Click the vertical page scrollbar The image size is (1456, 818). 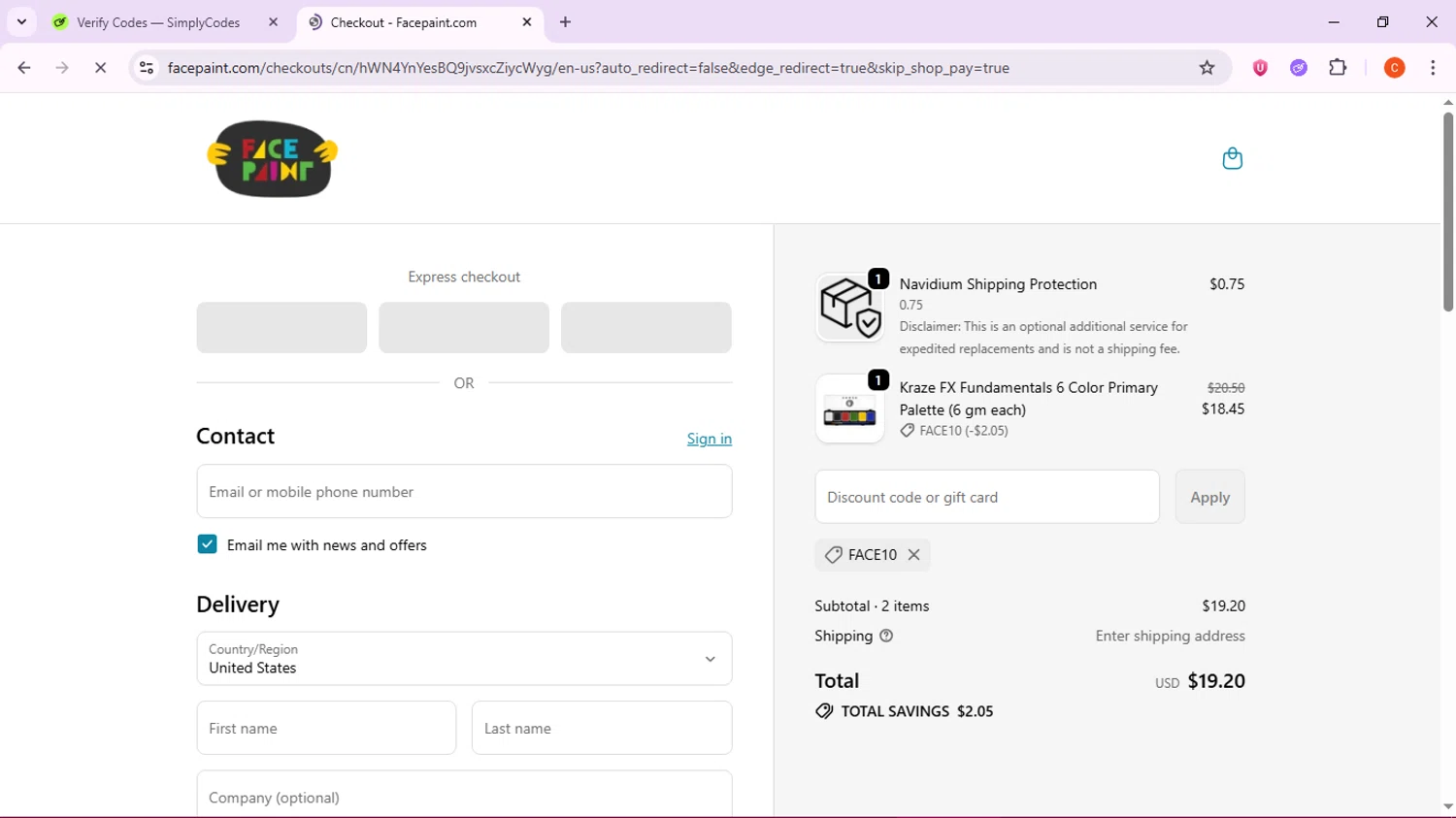tap(1447, 213)
